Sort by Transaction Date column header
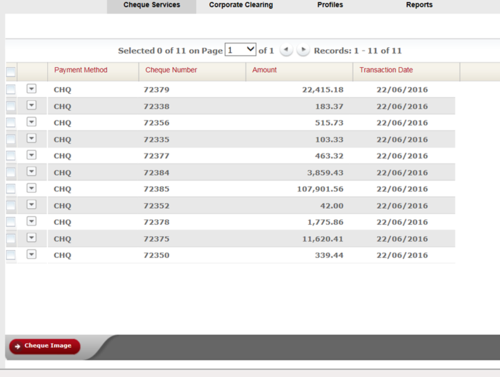500x377 pixels. coord(386,70)
